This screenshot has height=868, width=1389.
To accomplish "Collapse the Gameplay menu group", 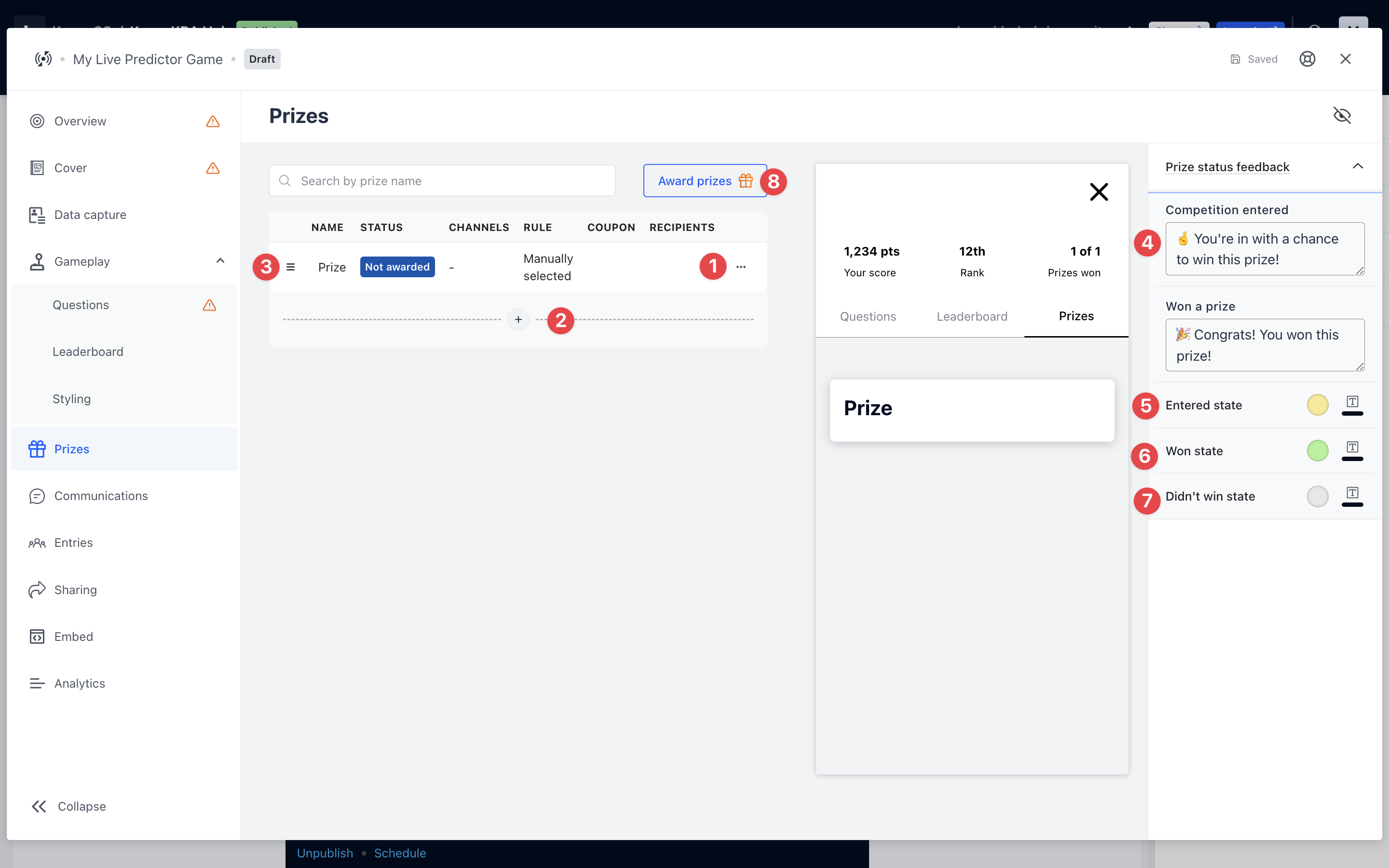I will point(220,261).
